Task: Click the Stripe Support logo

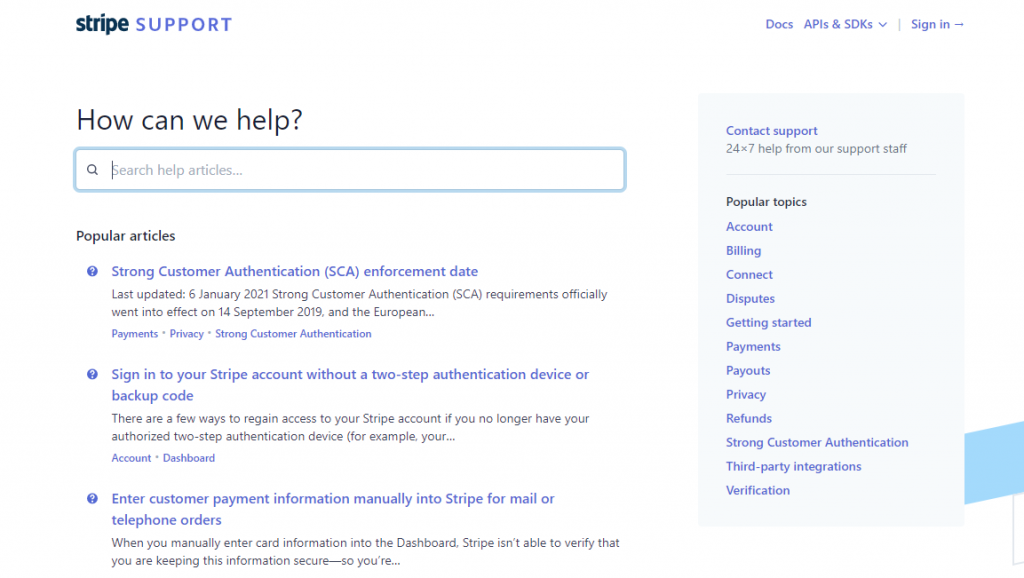Action: 154,24
